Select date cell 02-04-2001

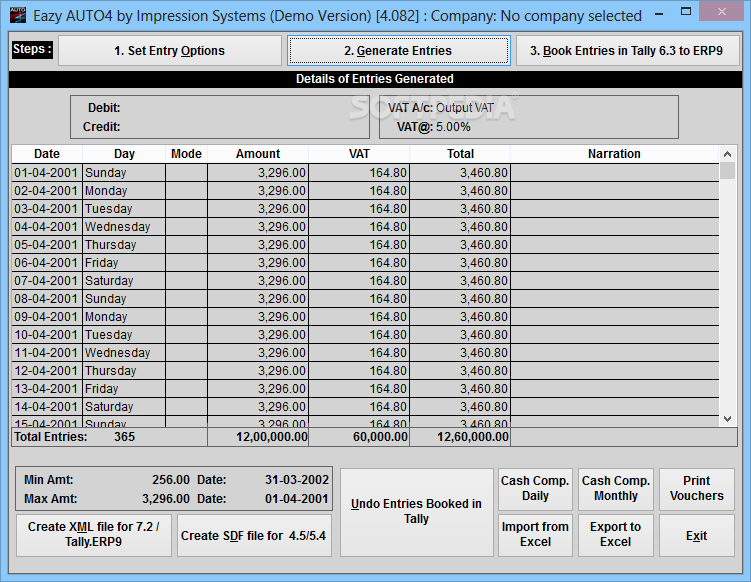(47, 191)
